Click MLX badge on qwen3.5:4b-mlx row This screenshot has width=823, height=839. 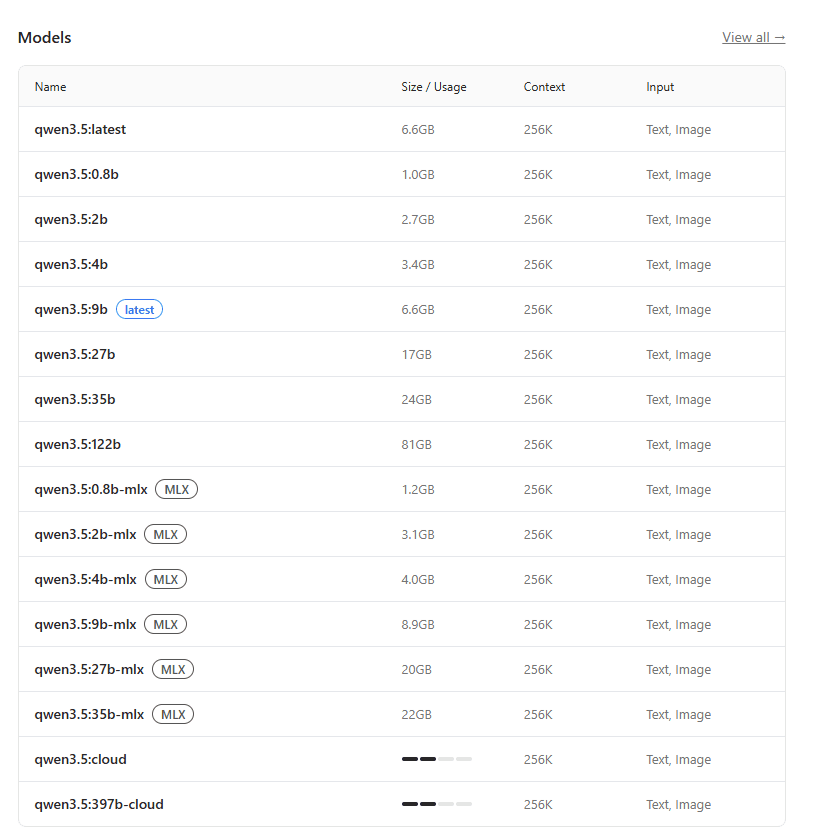166,579
